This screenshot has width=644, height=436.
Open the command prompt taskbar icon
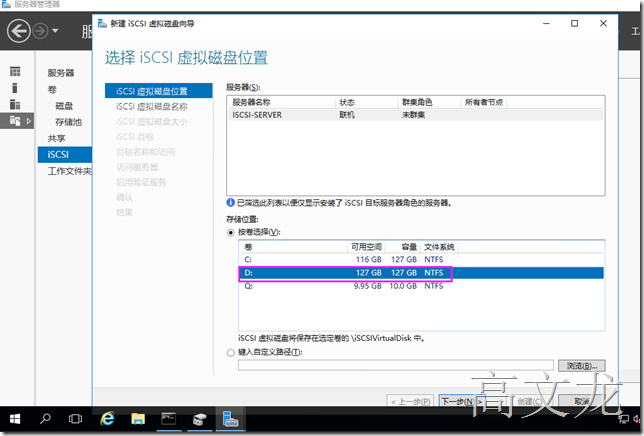168,419
